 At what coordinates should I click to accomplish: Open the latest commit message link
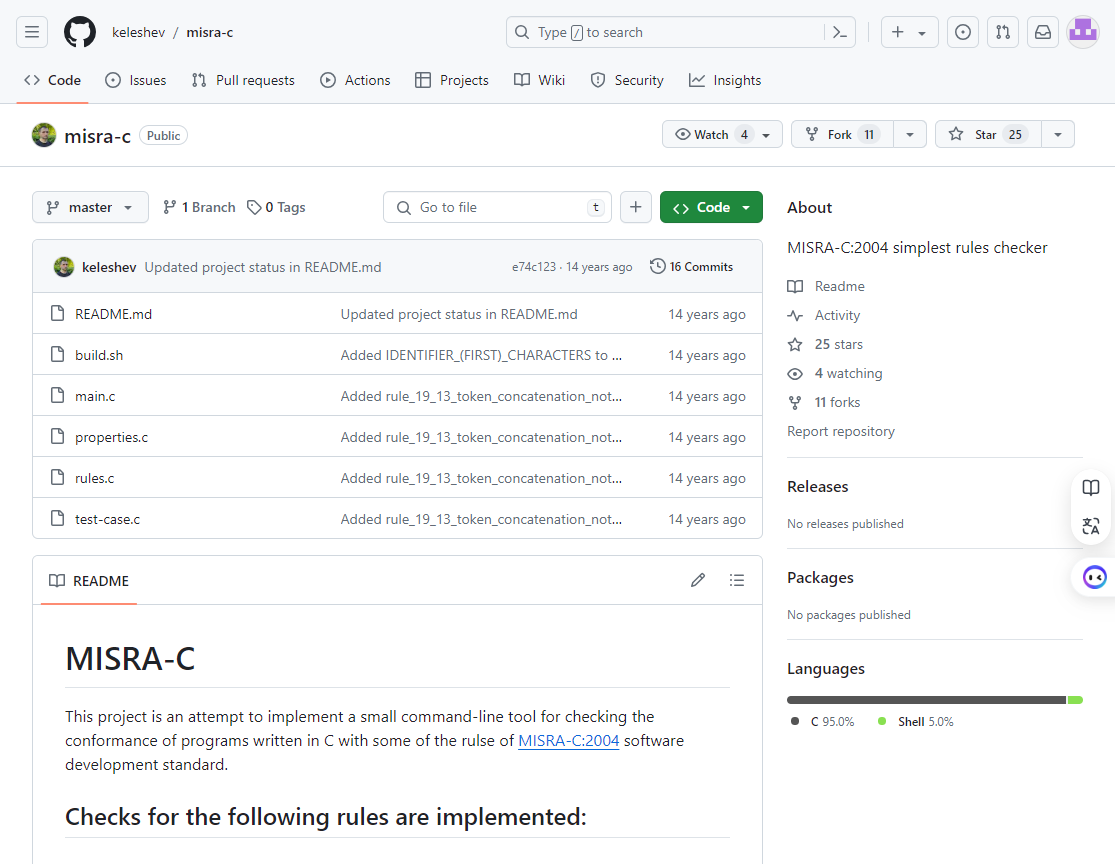[x=263, y=267]
